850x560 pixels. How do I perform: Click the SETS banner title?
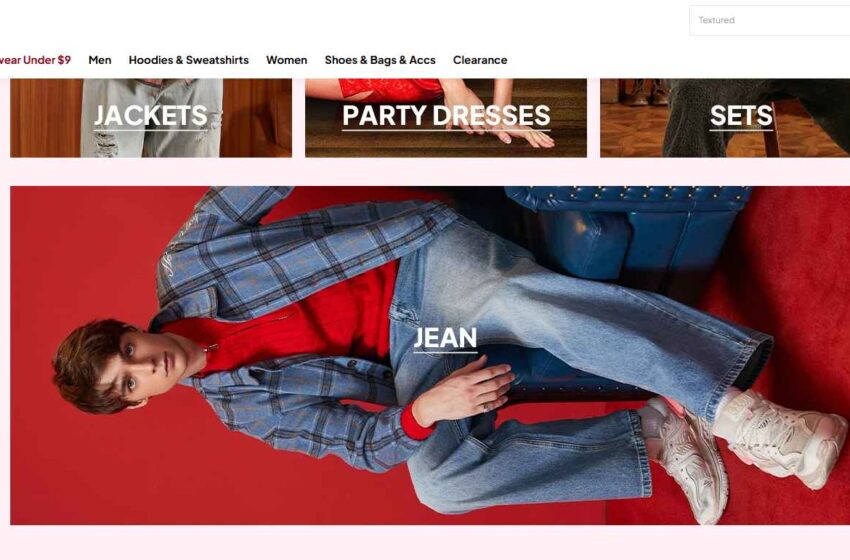[x=741, y=115]
